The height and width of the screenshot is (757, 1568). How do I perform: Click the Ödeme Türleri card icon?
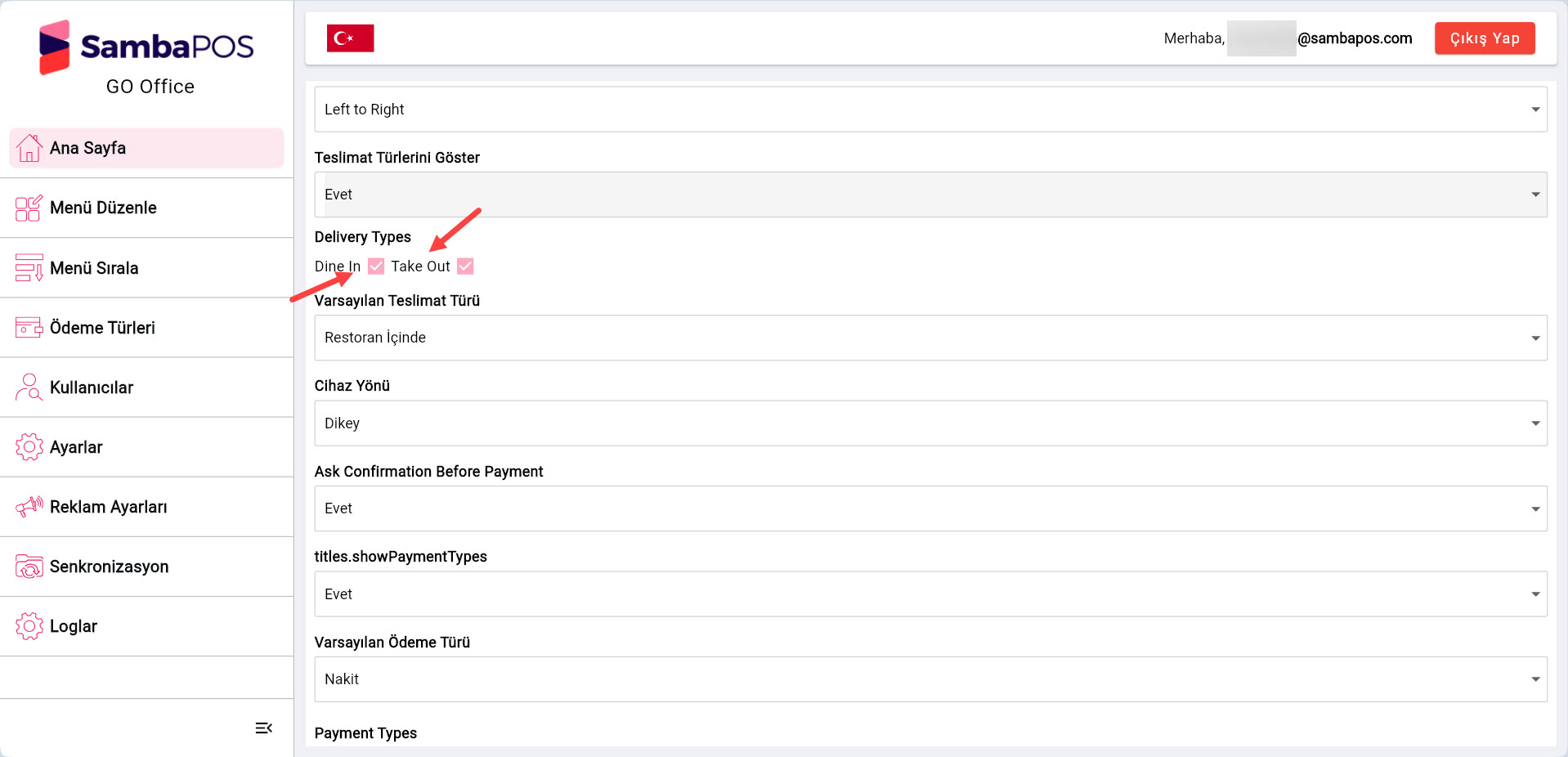pyautogui.click(x=29, y=327)
